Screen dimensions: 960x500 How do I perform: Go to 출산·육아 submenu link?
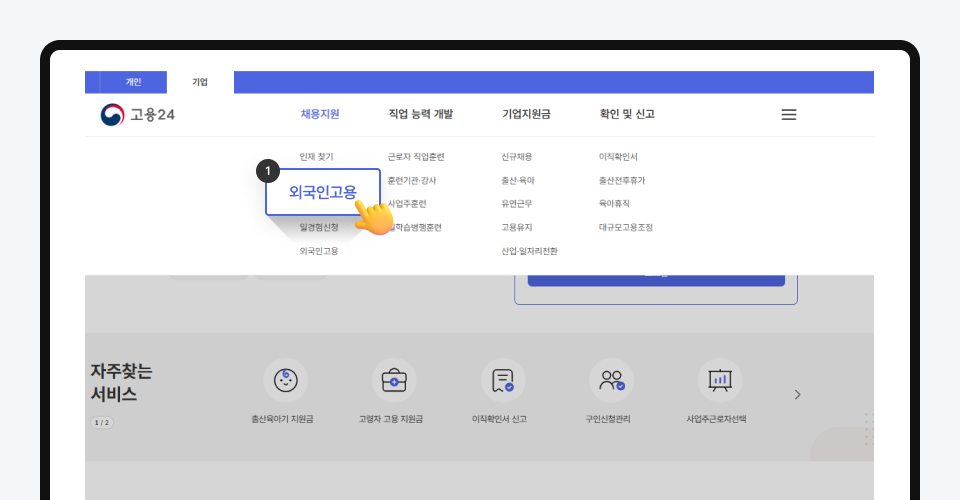[518, 181]
